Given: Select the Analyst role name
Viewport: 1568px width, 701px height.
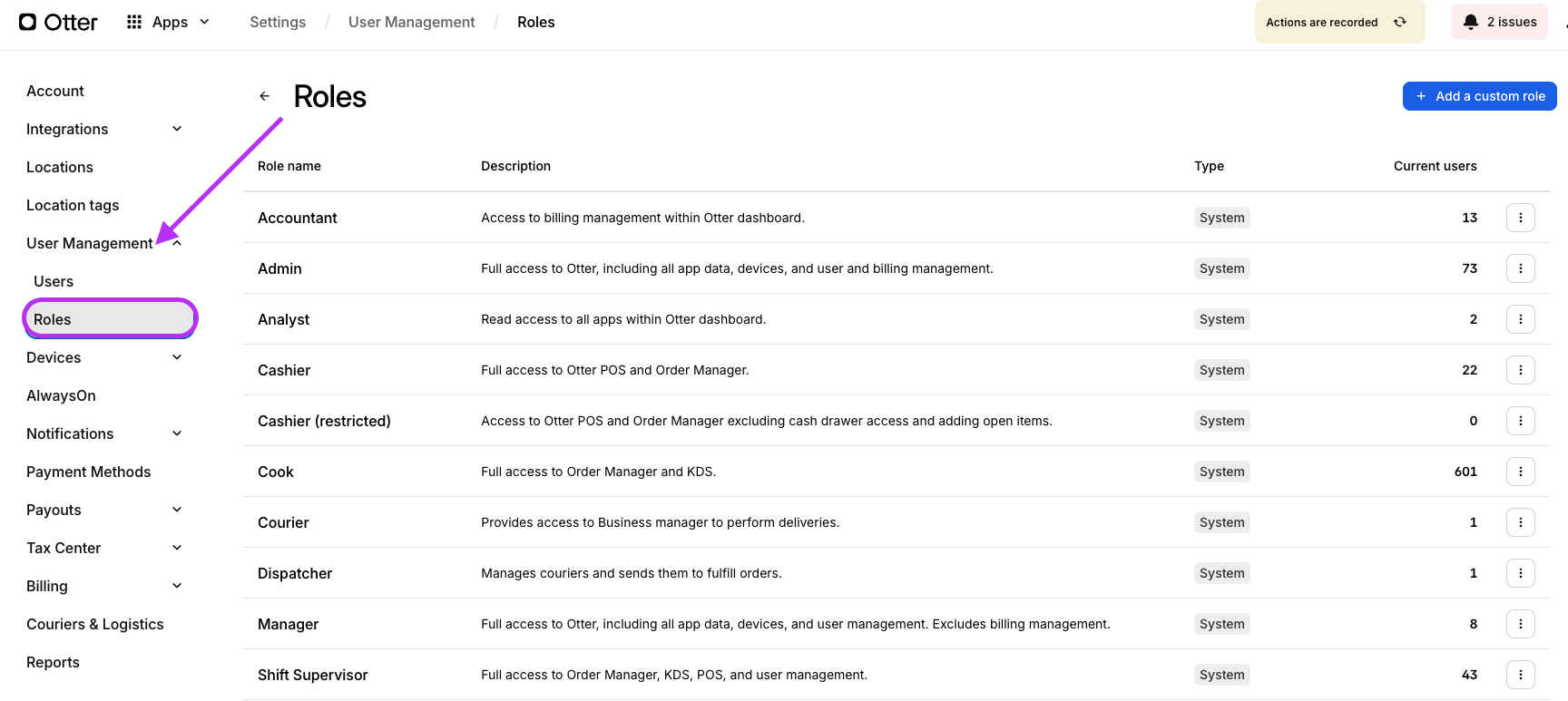Looking at the screenshot, I should 284,319.
